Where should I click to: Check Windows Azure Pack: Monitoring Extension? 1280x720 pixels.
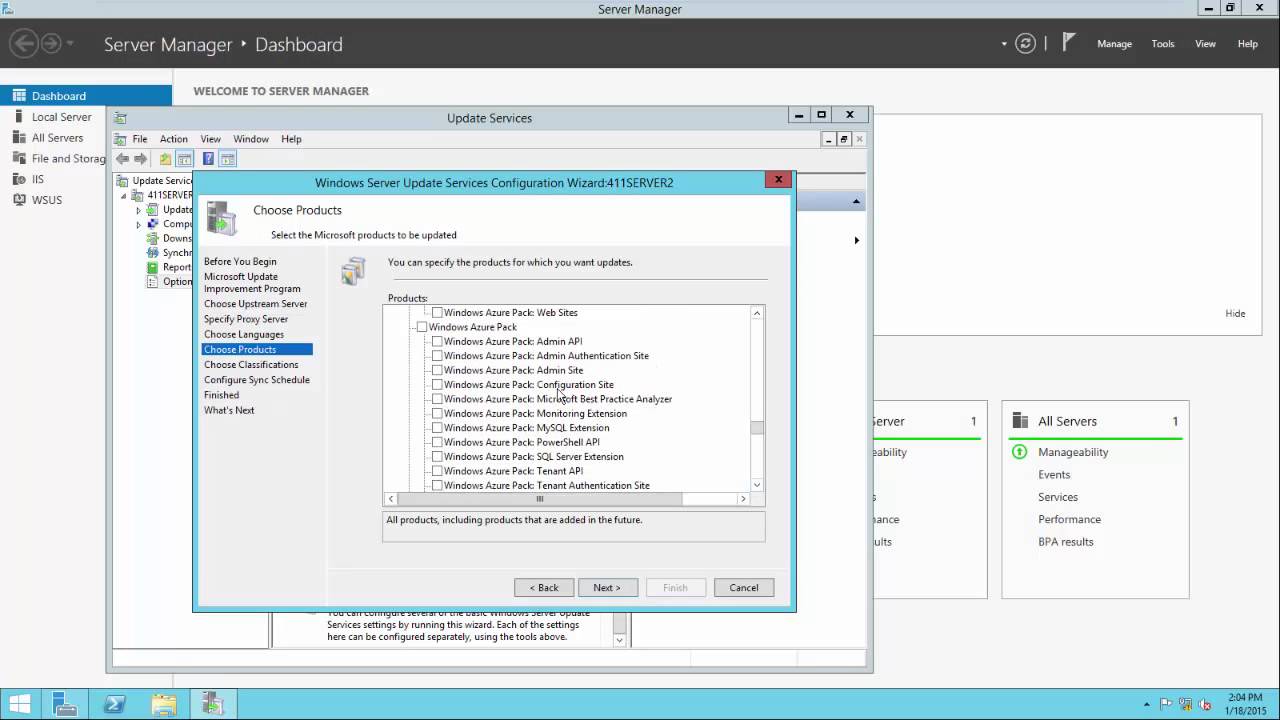coord(437,414)
